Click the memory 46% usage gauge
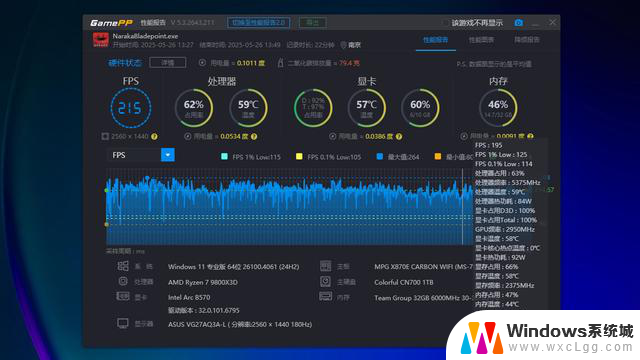 tap(498, 108)
